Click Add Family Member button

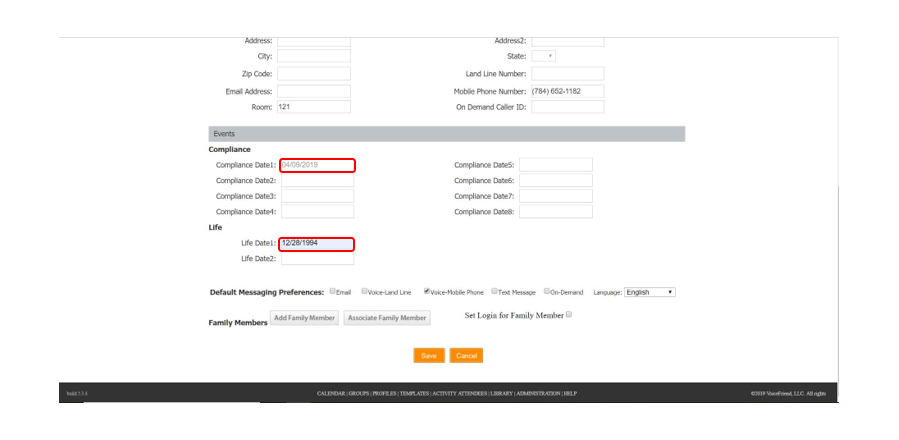(304, 318)
